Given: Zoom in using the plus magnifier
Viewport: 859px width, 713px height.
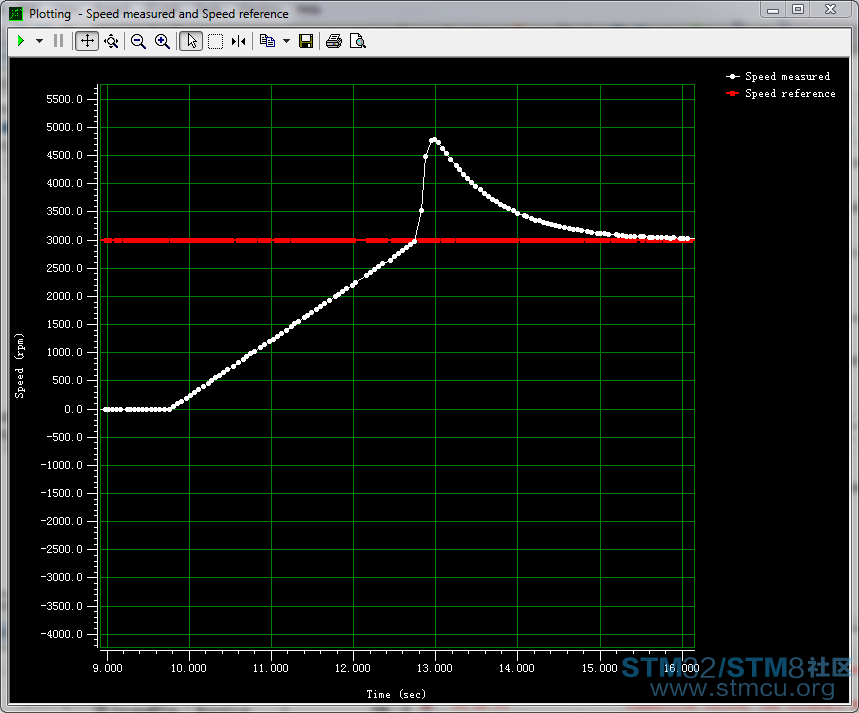Looking at the screenshot, I should coord(162,41).
